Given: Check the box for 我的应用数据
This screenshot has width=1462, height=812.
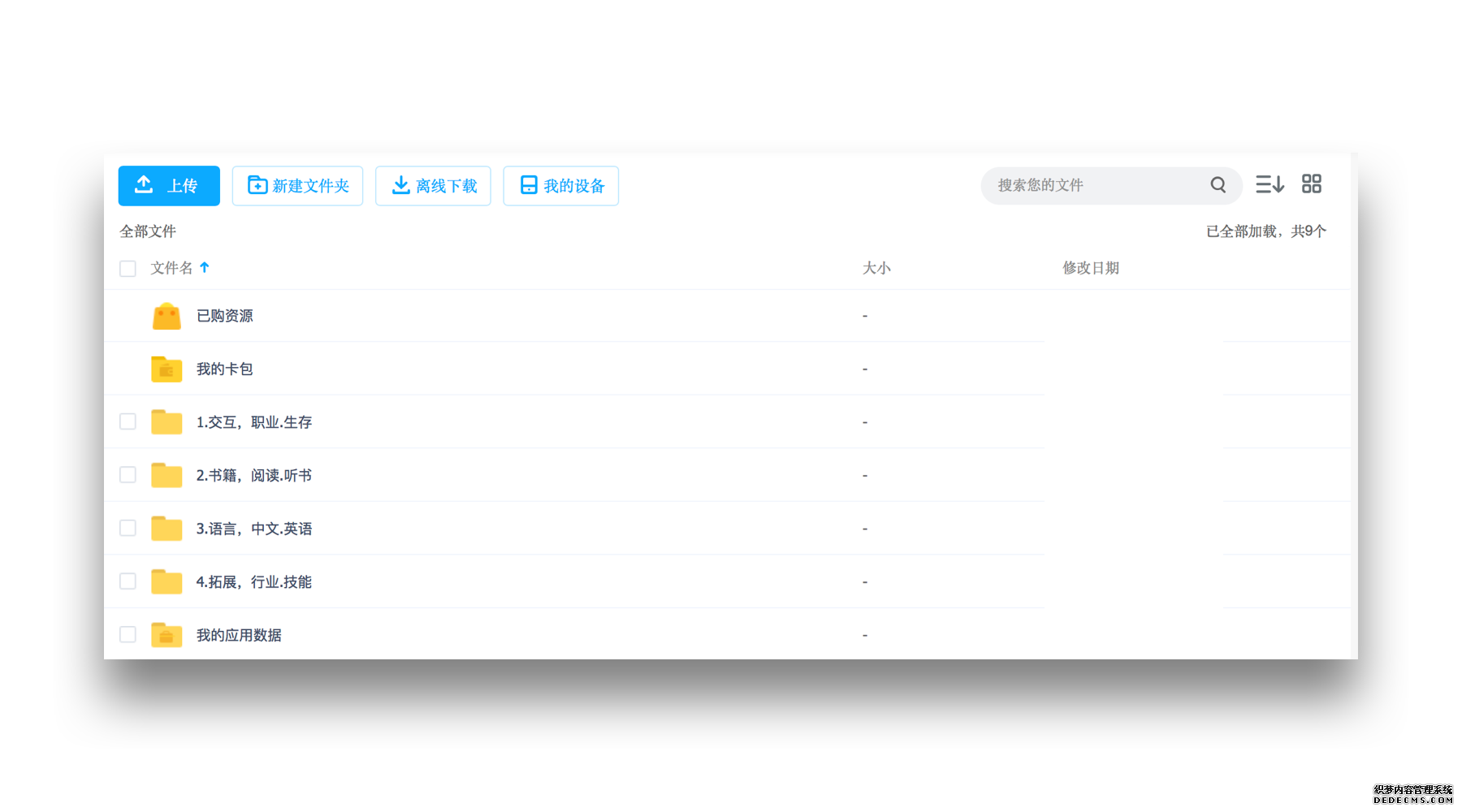Looking at the screenshot, I should point(128,634).
